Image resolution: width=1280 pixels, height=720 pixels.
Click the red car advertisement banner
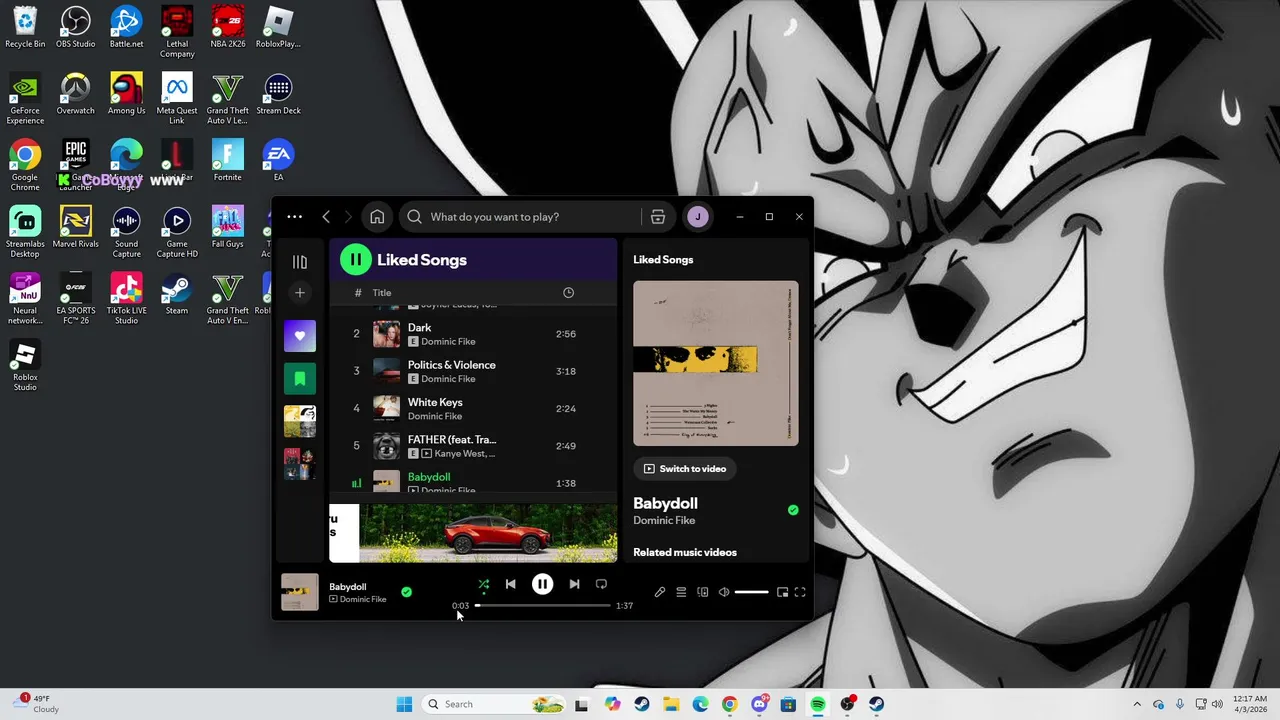coord(473,533)
